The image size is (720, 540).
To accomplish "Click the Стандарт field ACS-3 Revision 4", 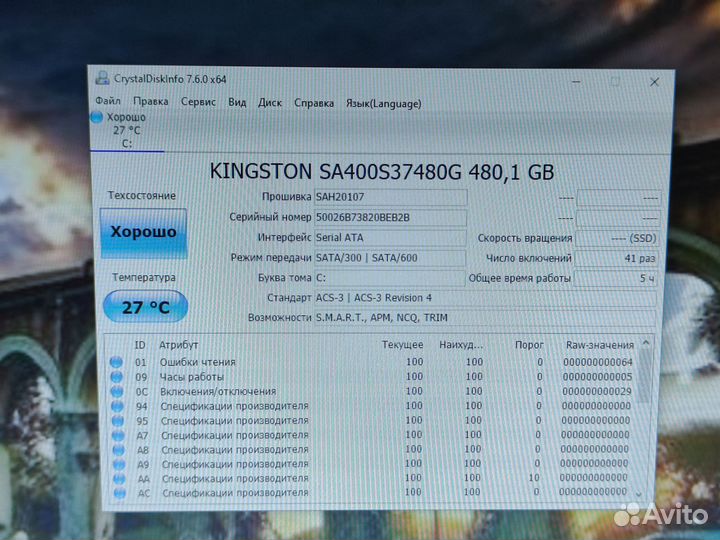I will coord(485,298).
